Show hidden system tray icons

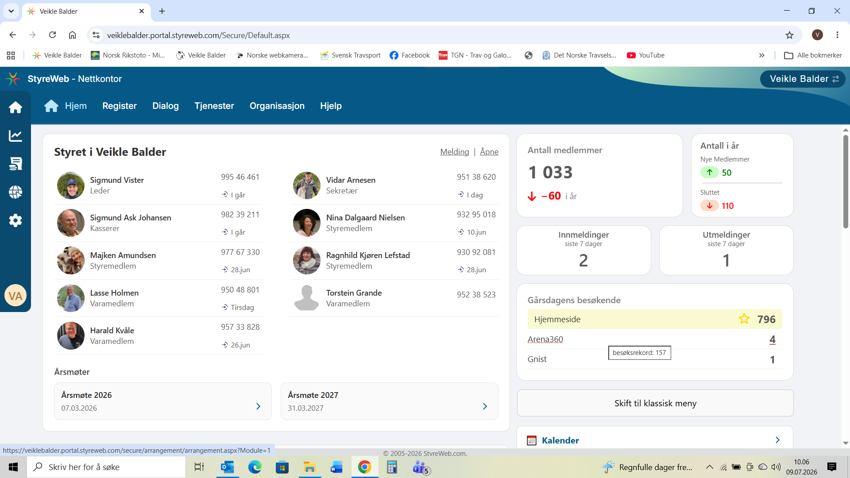(x=709, y=467)
